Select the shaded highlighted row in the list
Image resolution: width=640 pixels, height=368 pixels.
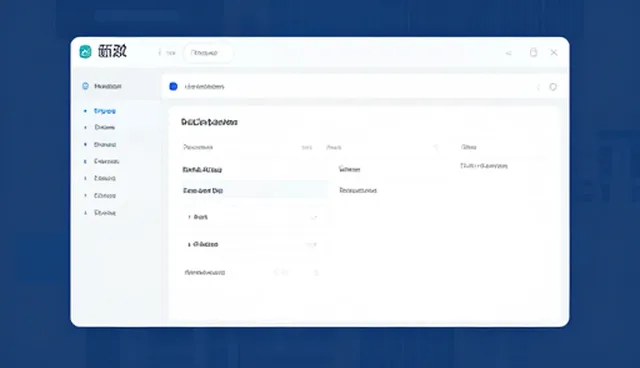tap(255, 191)
